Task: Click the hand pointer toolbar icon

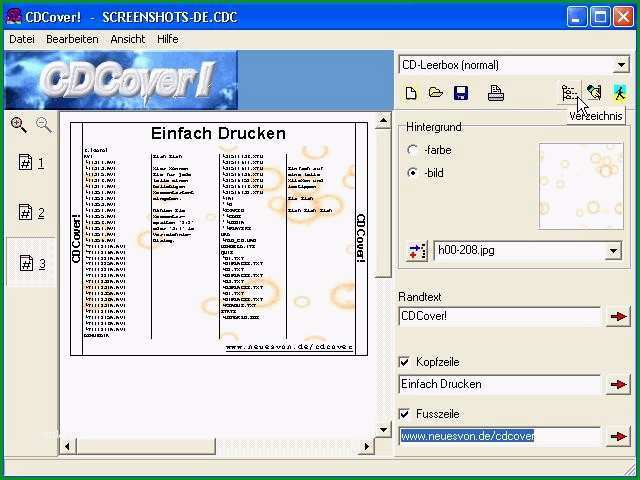Action: pos(594,93)
